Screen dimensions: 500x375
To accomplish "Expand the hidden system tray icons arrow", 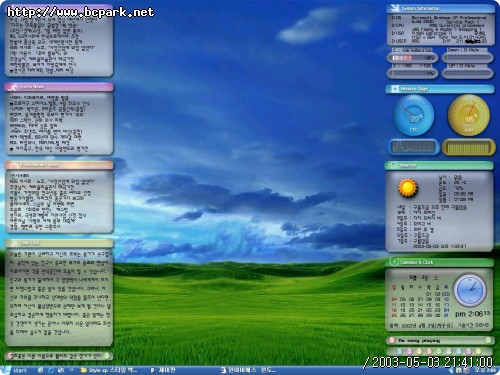I will [x=451, y=370].
